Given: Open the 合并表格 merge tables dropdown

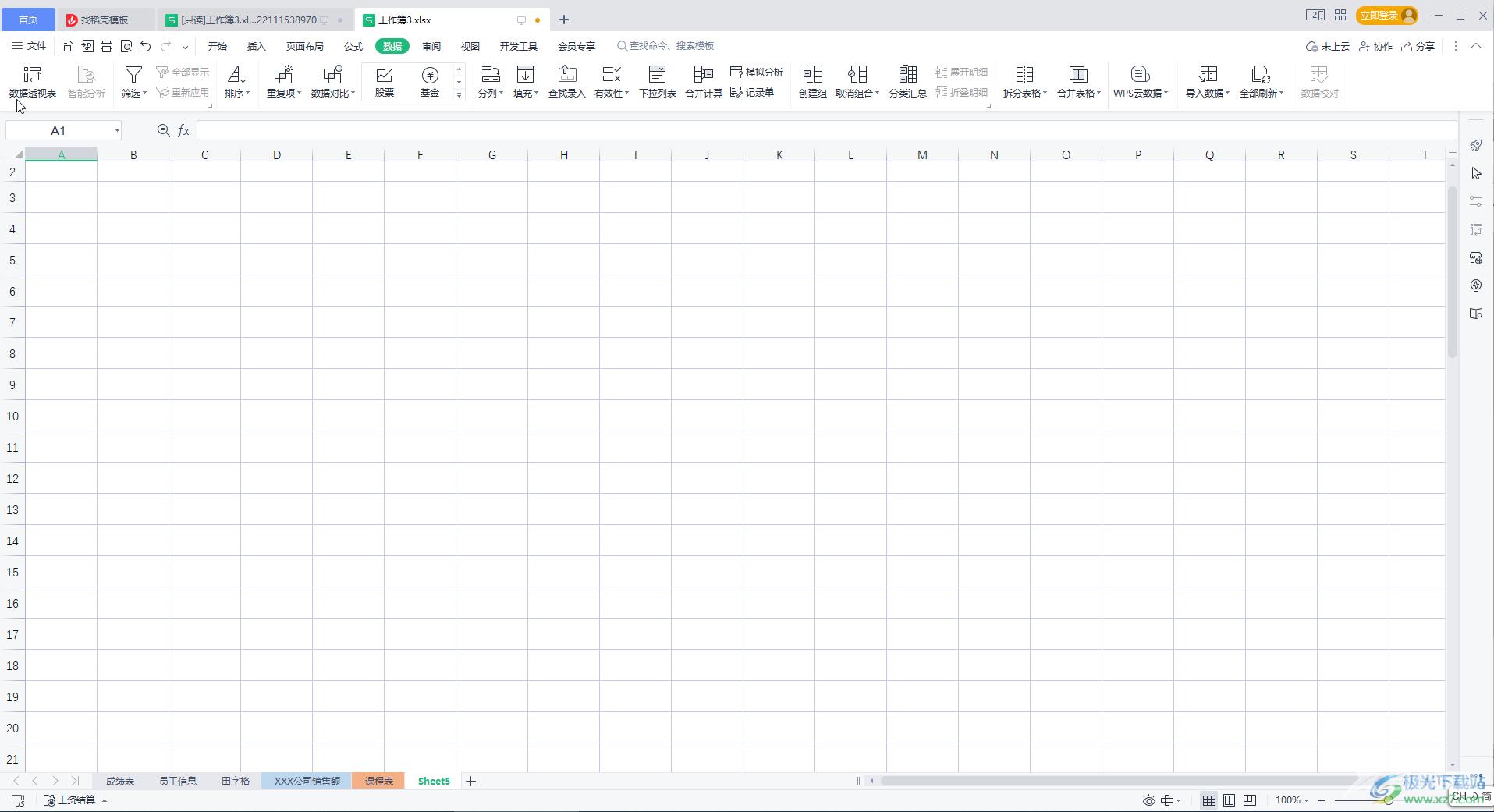Looking at the screenshot, I should coord(1079,93).
